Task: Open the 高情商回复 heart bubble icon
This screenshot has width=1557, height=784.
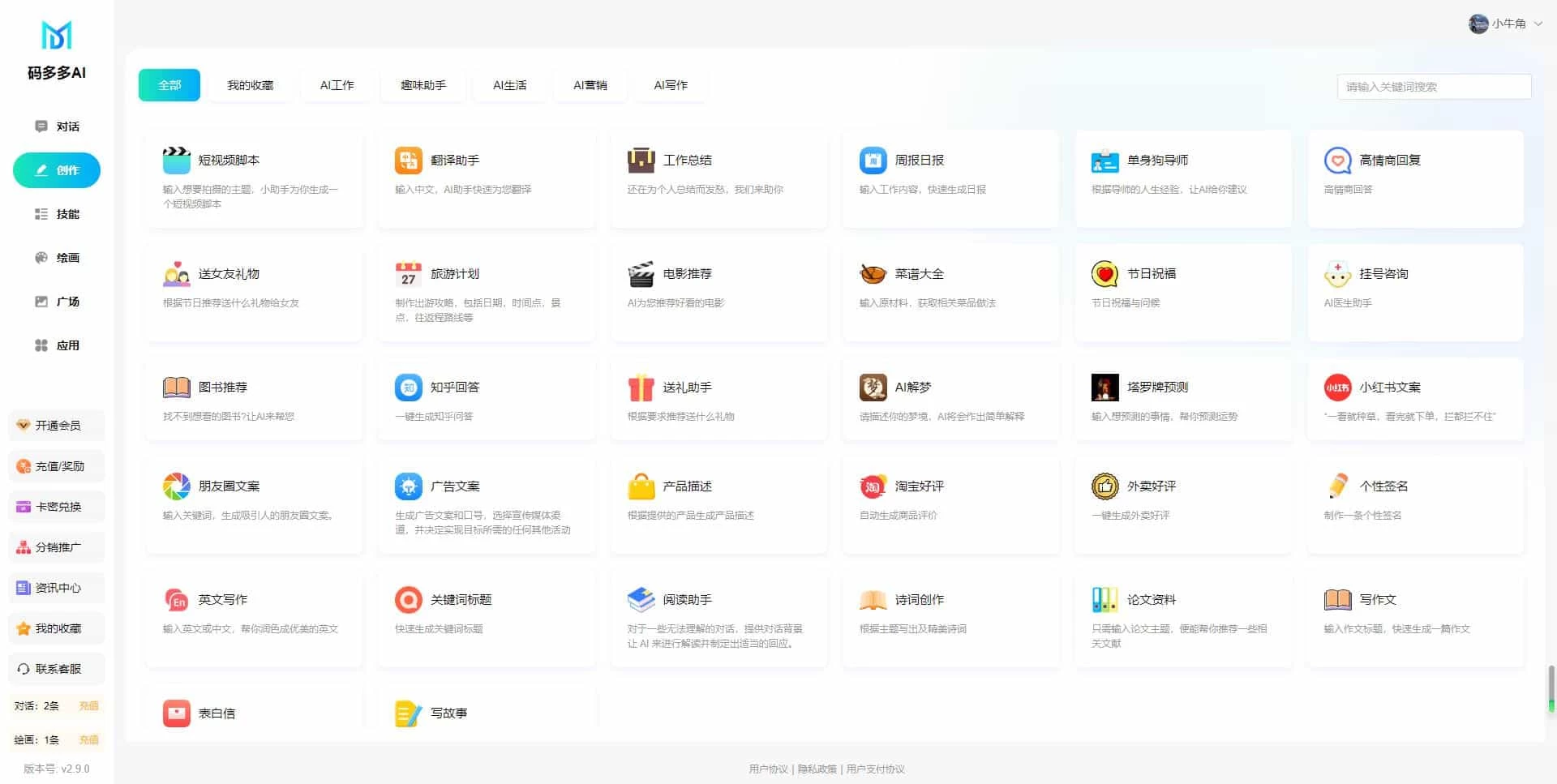Action: coord(1337,161)
